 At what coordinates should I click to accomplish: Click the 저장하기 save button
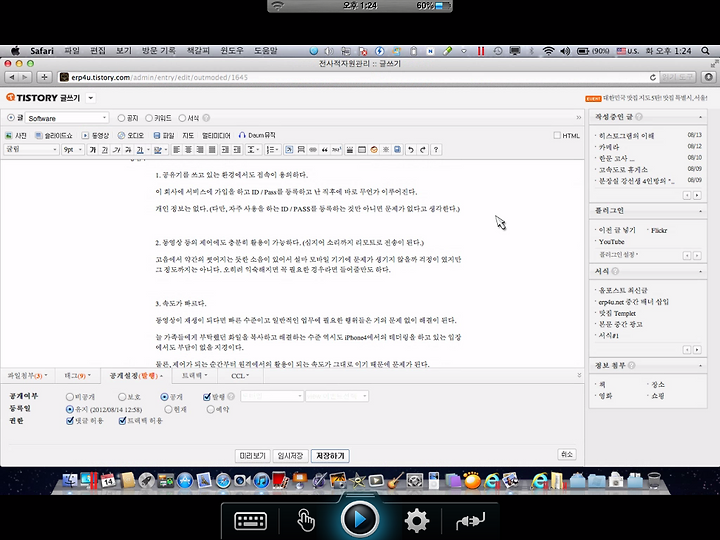330,456
